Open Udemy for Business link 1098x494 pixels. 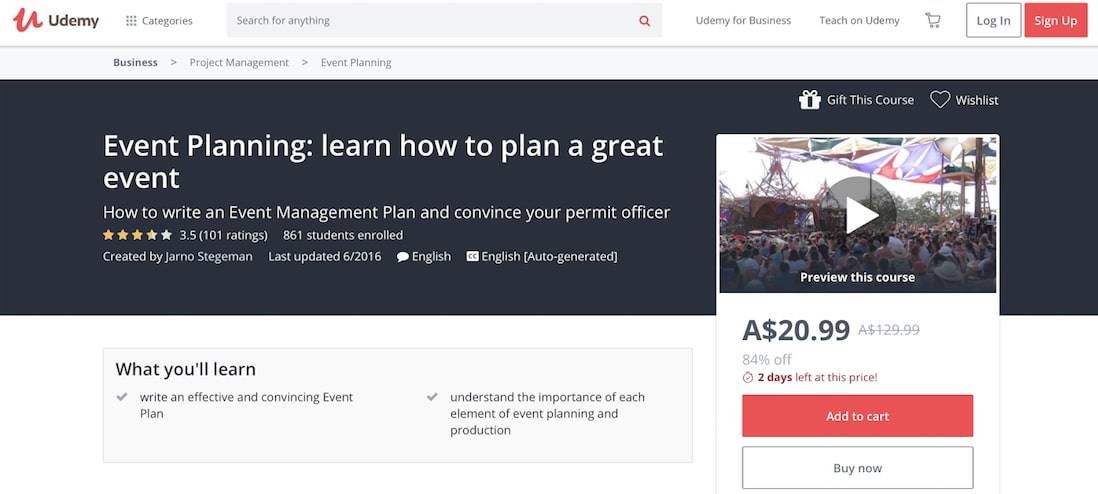[743, 20]
